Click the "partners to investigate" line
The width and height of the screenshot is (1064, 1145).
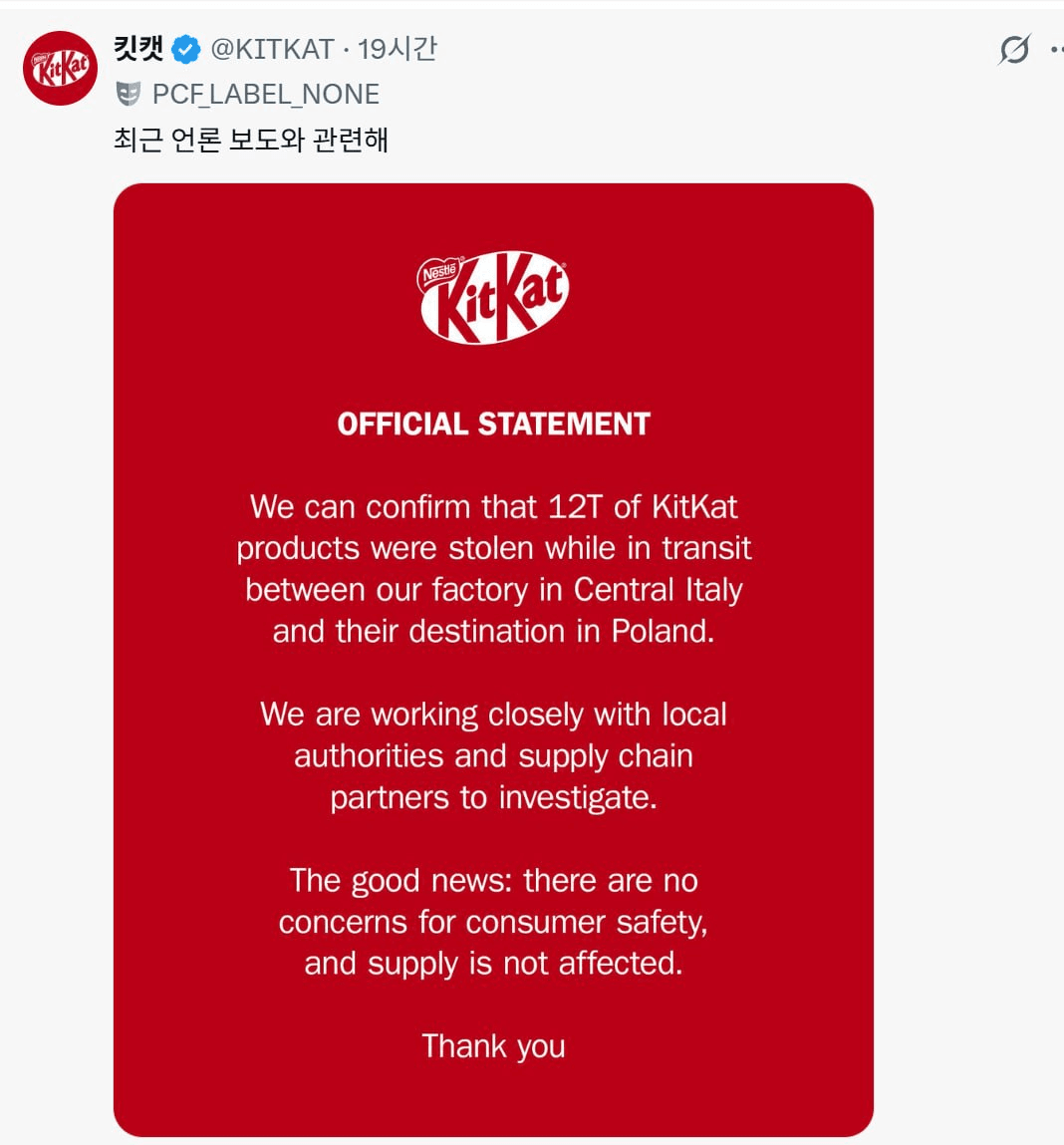tap(493, 797)
